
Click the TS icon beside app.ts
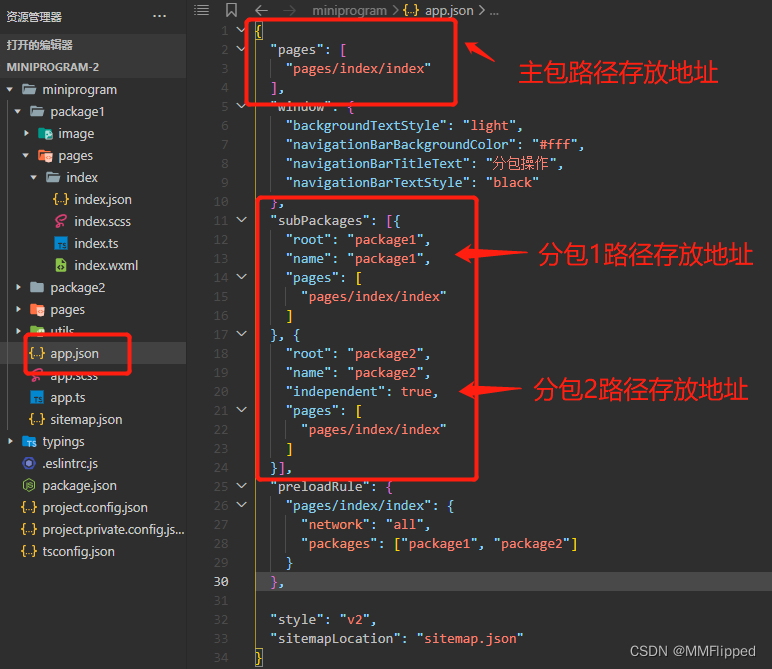(x=37, y=397)
